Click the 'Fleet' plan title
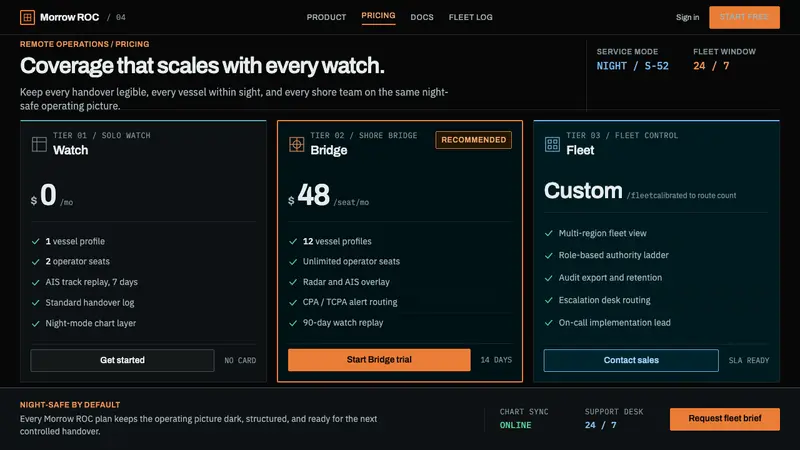This screenshot has width=800, height=450. click(580, 151)
